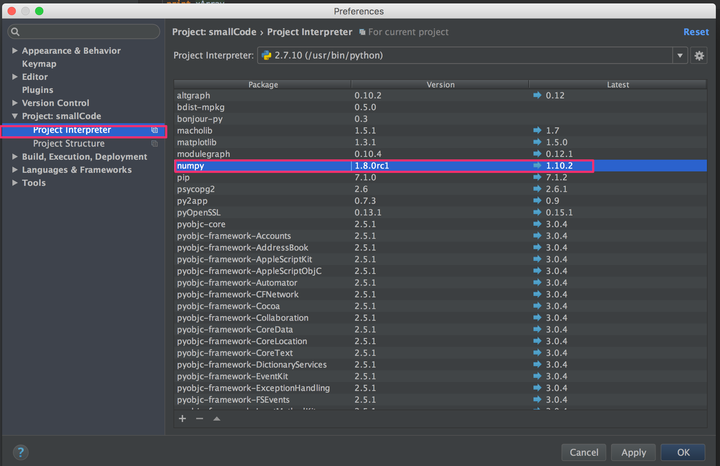Expand Languages & Frameworks section
The height and width of the screenshot is (466, 720).
tap(15, 170)
